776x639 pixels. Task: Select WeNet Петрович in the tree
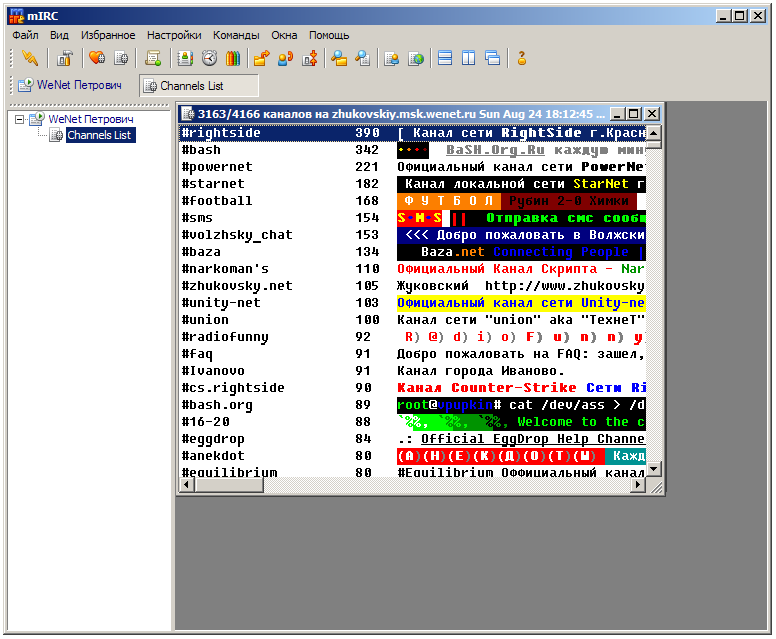(91, 119)
